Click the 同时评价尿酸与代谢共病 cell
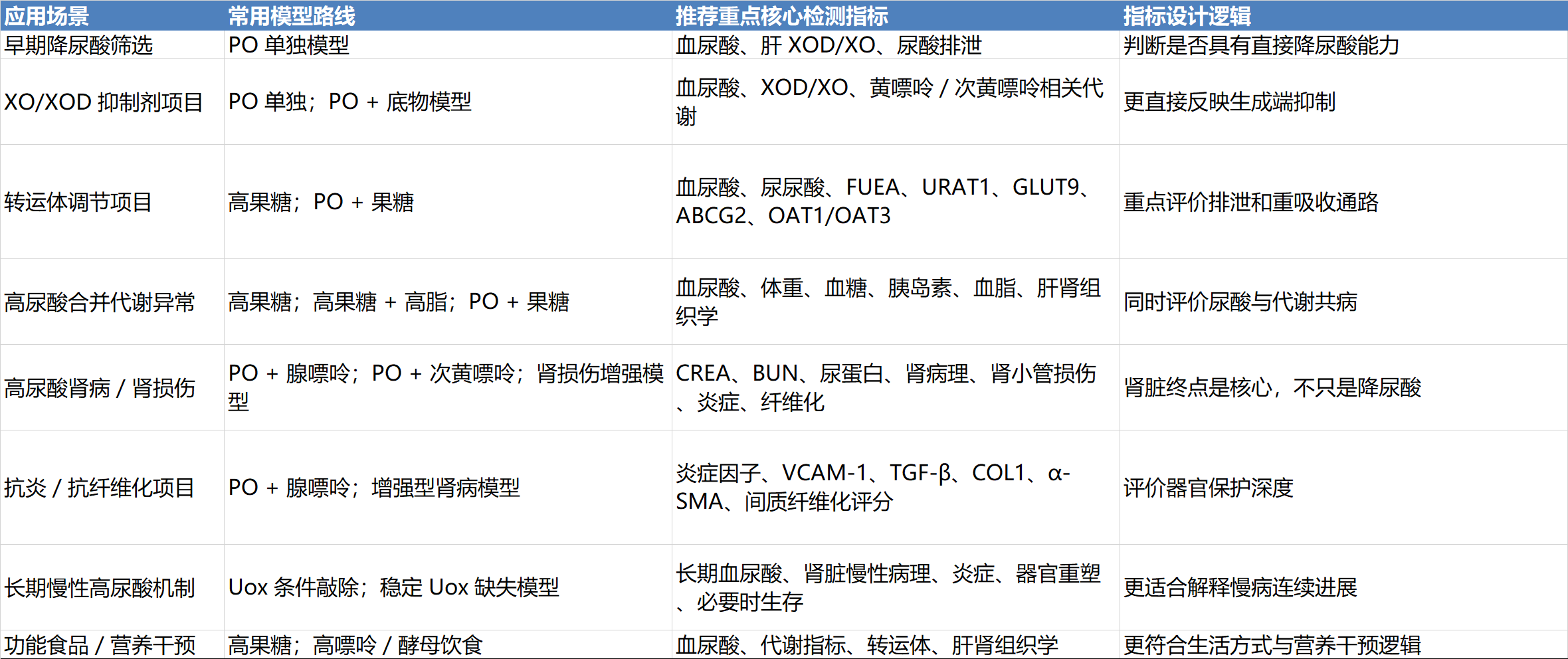The height and width of the screenshot is (659, 1568). pyautogui.click(x=1240, y=302)
